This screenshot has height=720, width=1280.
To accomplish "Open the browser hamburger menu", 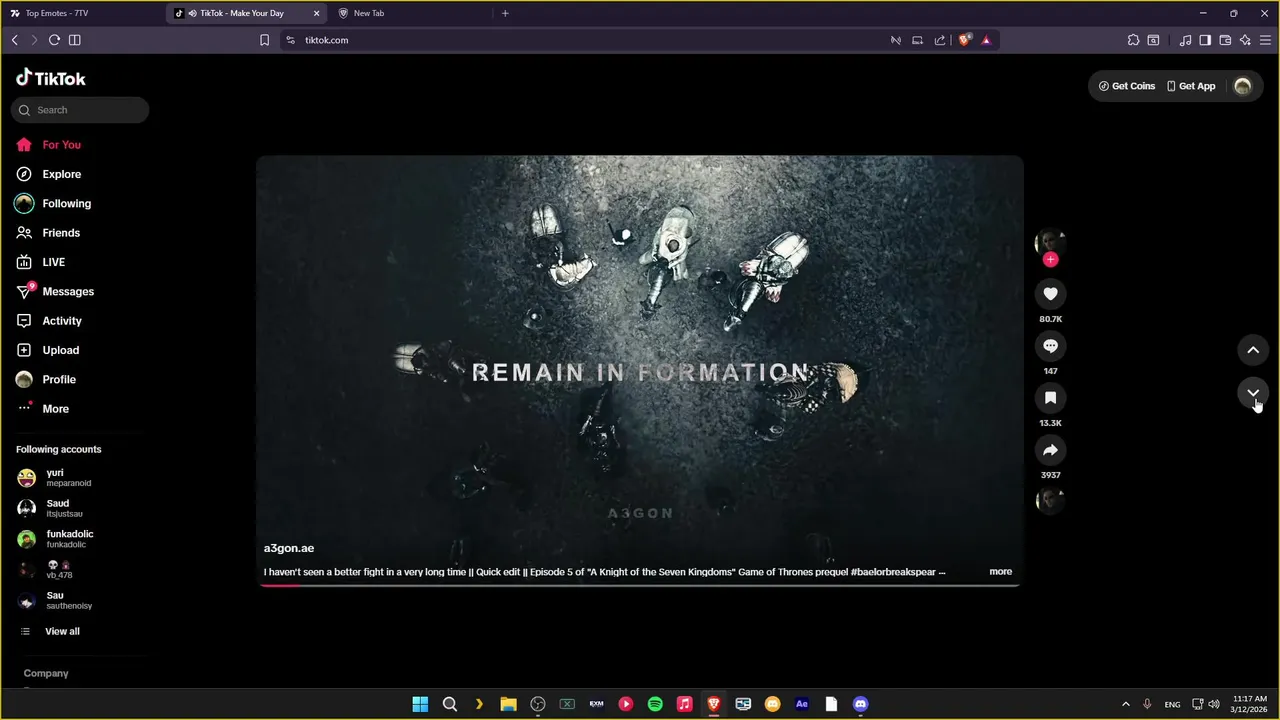I will coord(1265,40).
